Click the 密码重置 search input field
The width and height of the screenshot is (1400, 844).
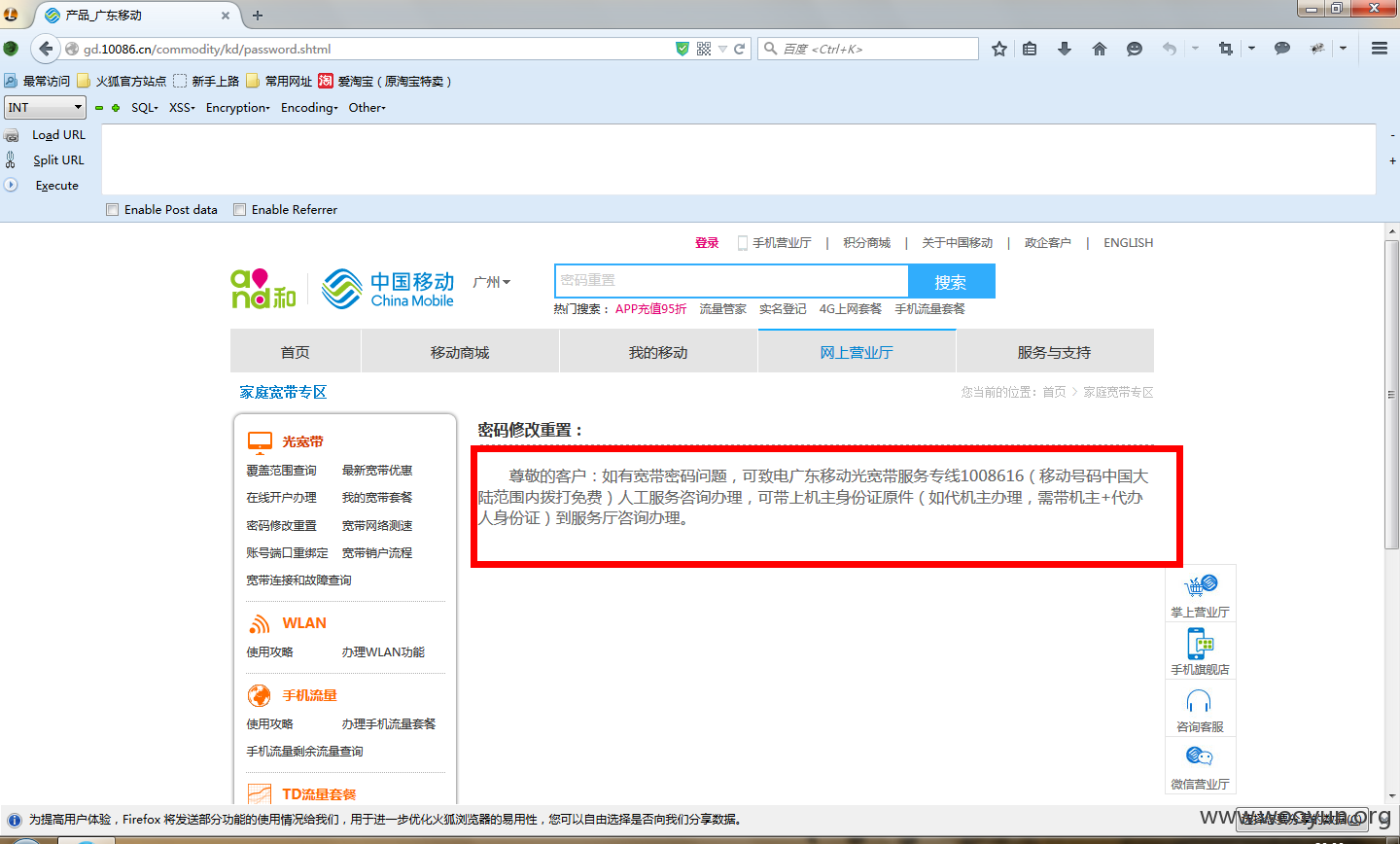pyautogui.click(x=731, y=281)
